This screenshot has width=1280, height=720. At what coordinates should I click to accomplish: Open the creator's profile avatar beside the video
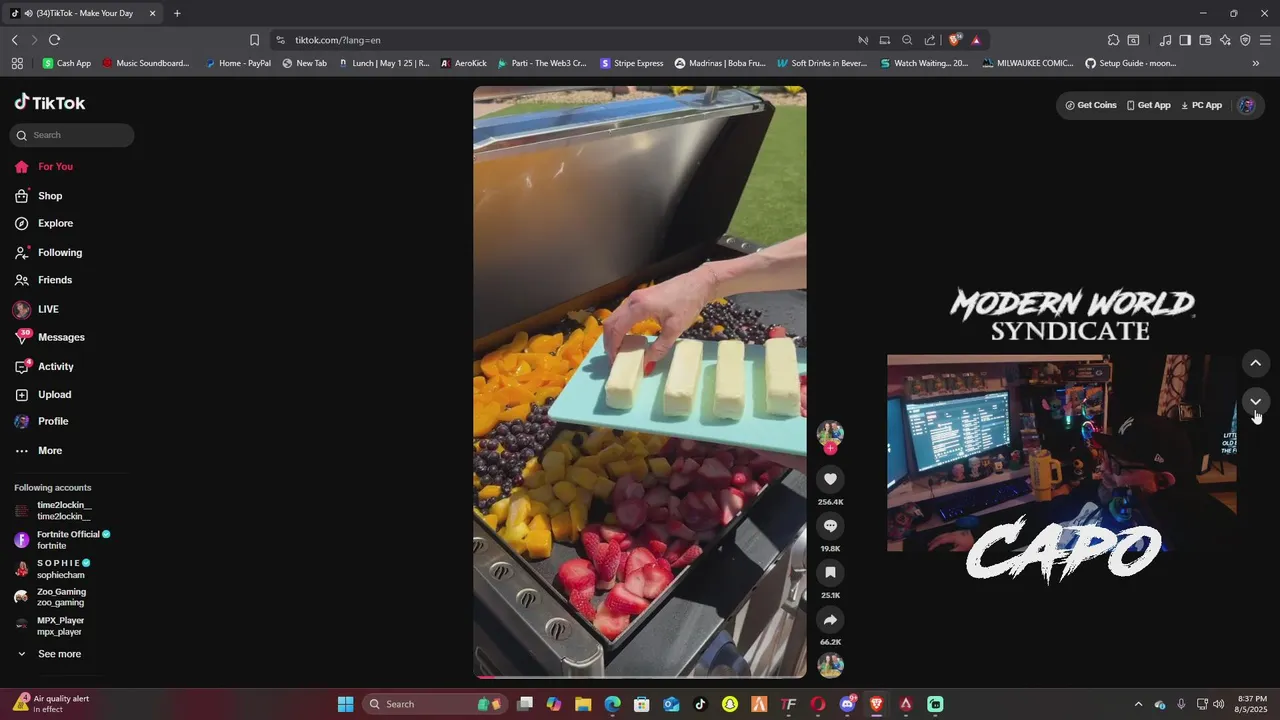(830, 433)
